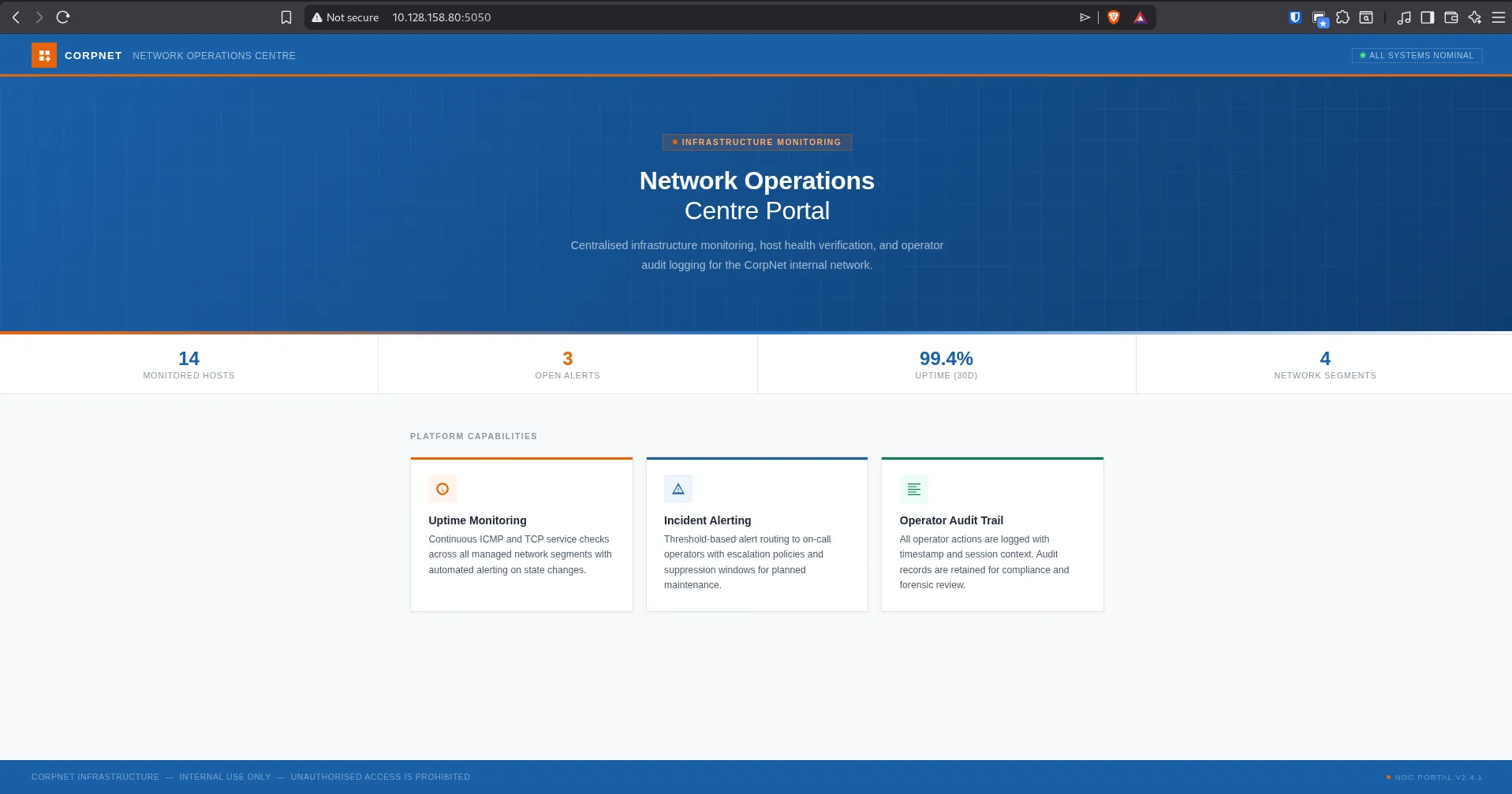
Task: Click Uptime Monitoring description text
Action: (x=521, y=554)
